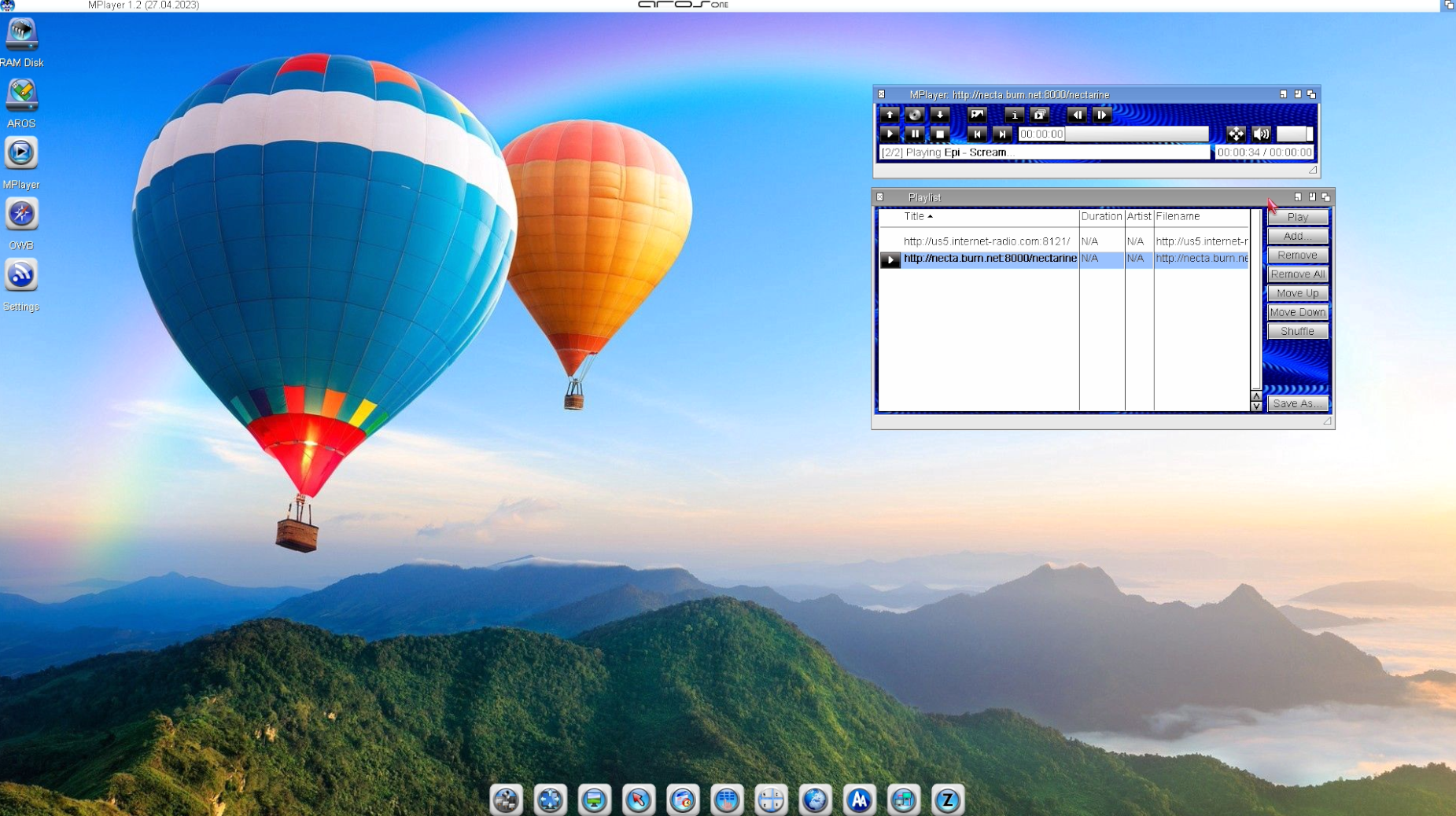Click the fullscreen four-arrows icon in MPlayer
This screenshot has width=1456, height=816.
click(1236, 134)
